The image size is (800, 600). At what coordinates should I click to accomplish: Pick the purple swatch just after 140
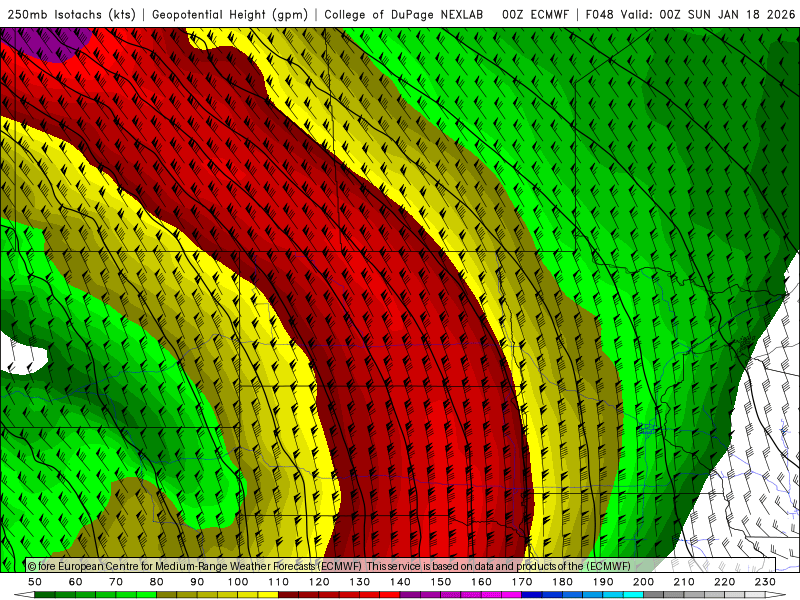point(410,595)
